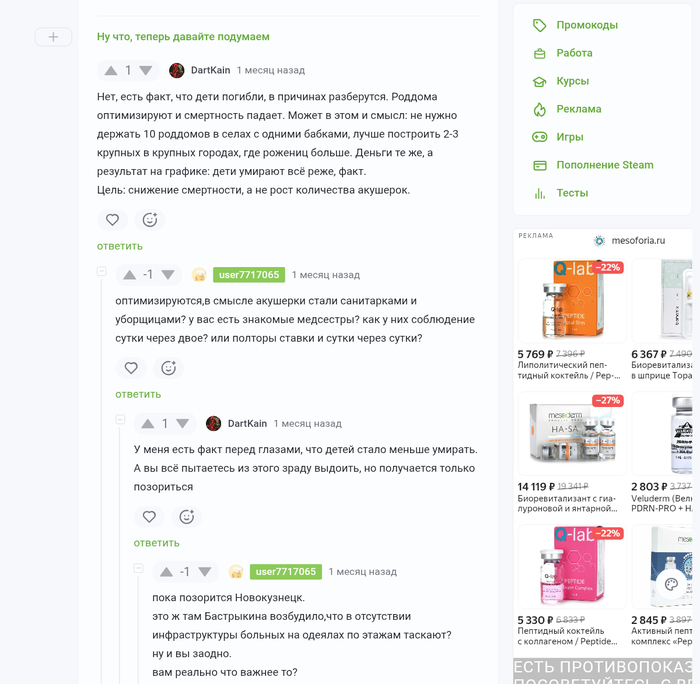Add emoji reaction to first user7717065 comment
This screenshot has height=684, width=700.
coord(168,368)
